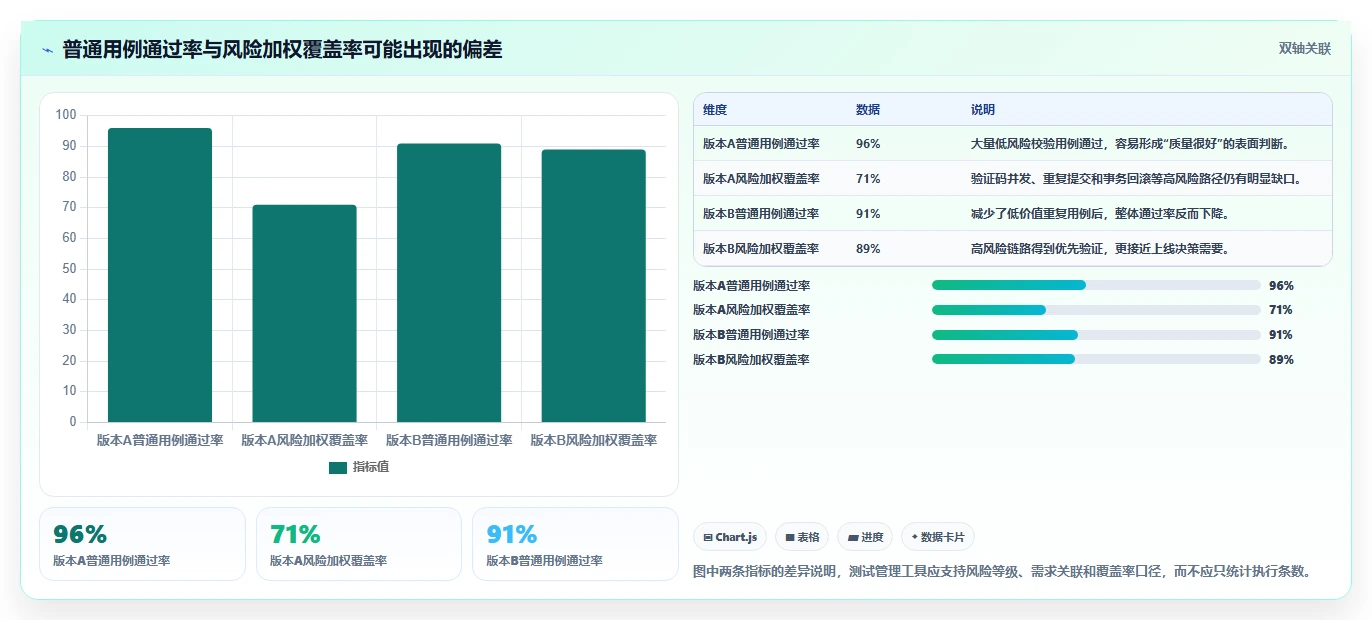Click the 说明 column header
1372x620 pixels.
coord(983,110)
